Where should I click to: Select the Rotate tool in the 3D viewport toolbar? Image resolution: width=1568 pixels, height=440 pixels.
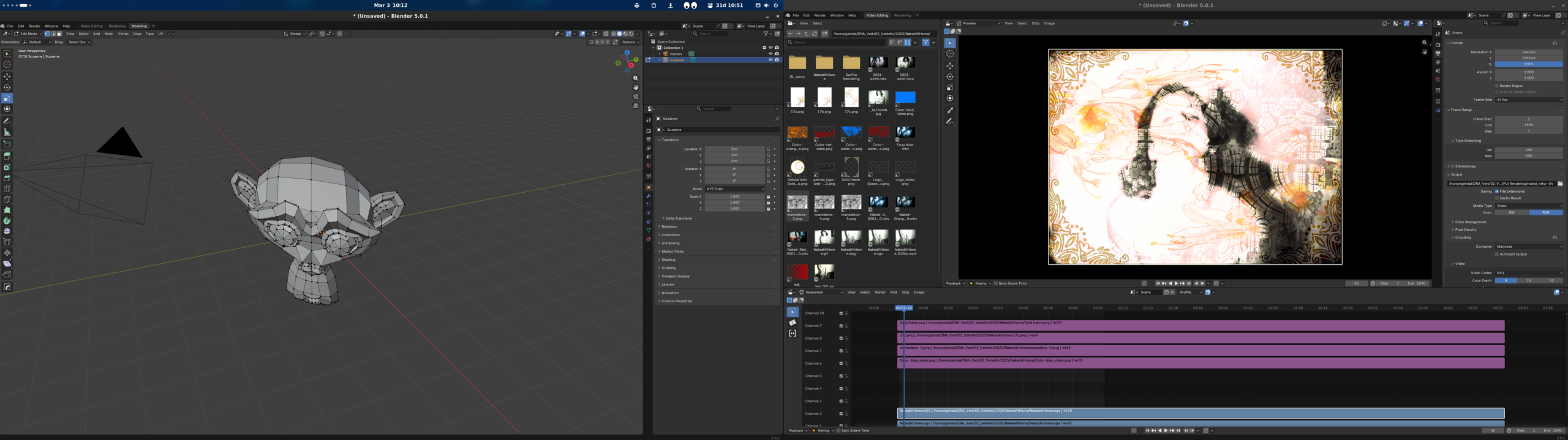click(x=7, y=88)
